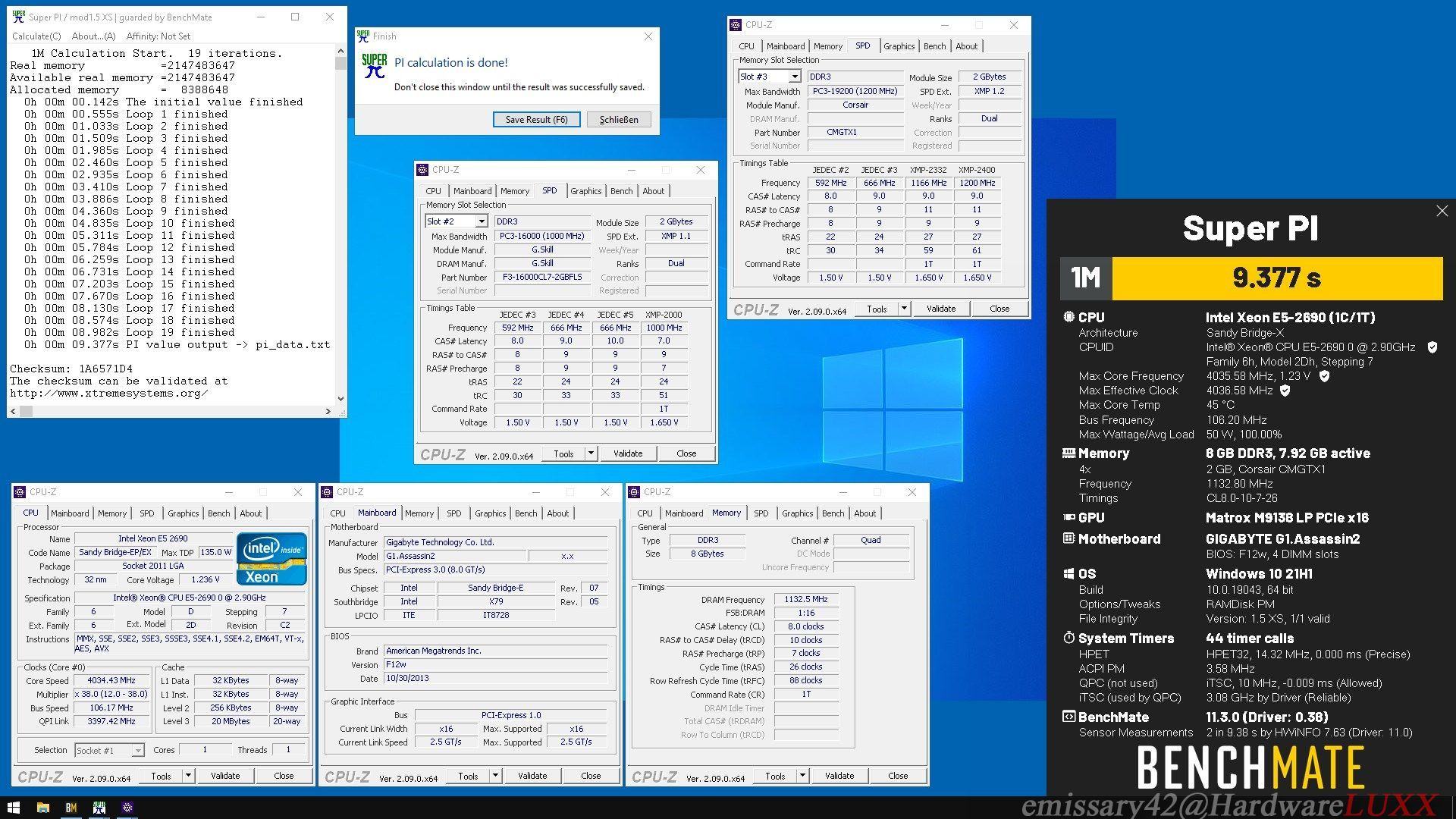Click the Super PI horizontal scrollbar right arrow
The width and height of the screenshot is (1456, 819).
click(x=328, y=411)
